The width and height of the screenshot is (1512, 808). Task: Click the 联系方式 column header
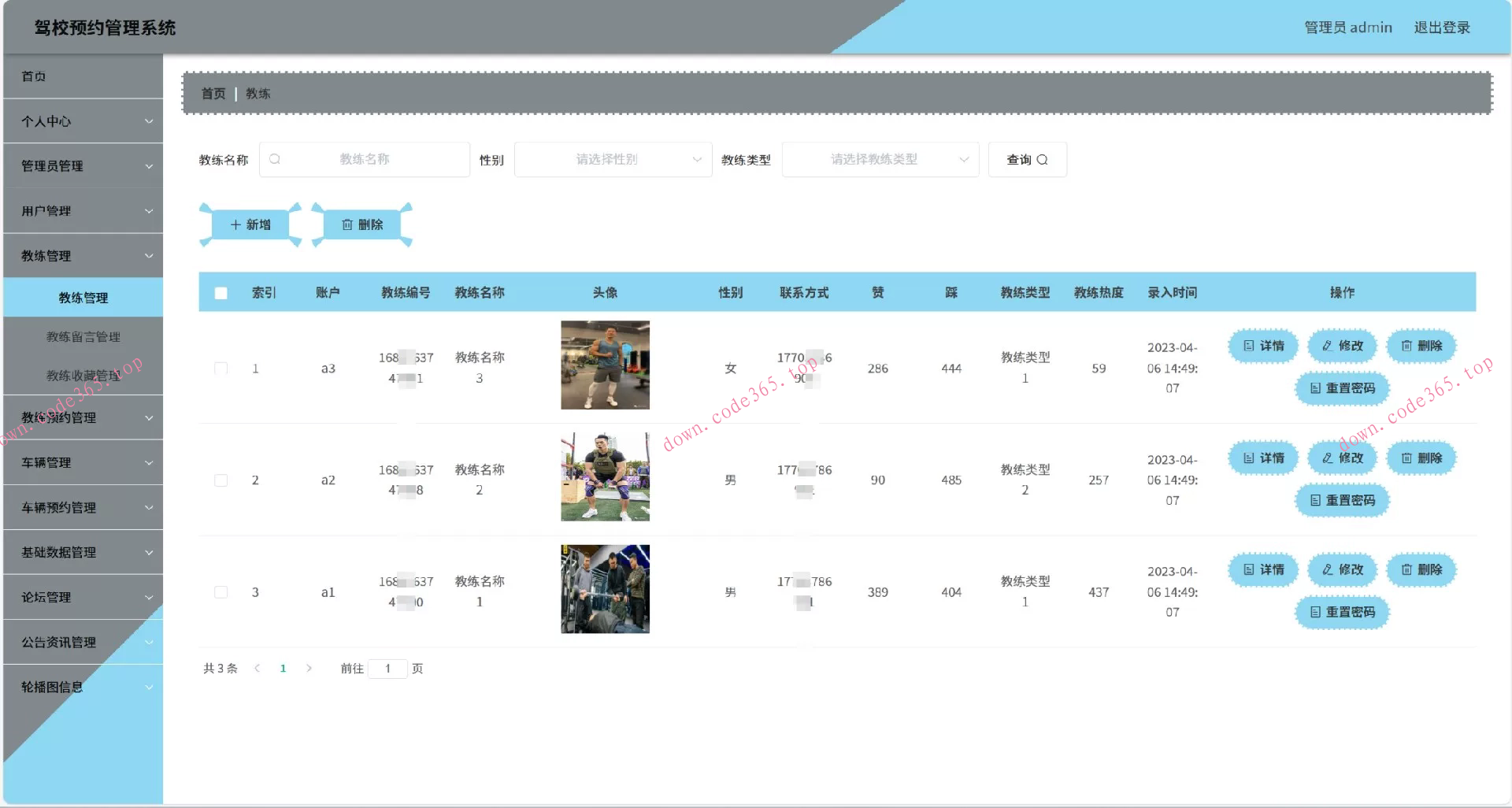click(x=804, y=293)
